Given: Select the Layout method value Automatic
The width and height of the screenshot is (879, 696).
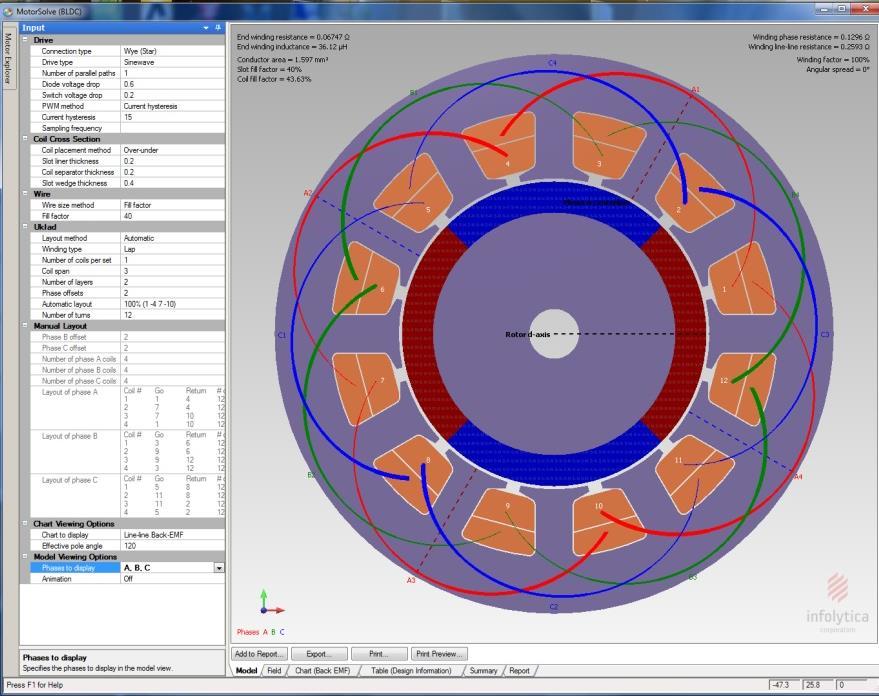Looking at the screenshot, I should coord(172,238).
